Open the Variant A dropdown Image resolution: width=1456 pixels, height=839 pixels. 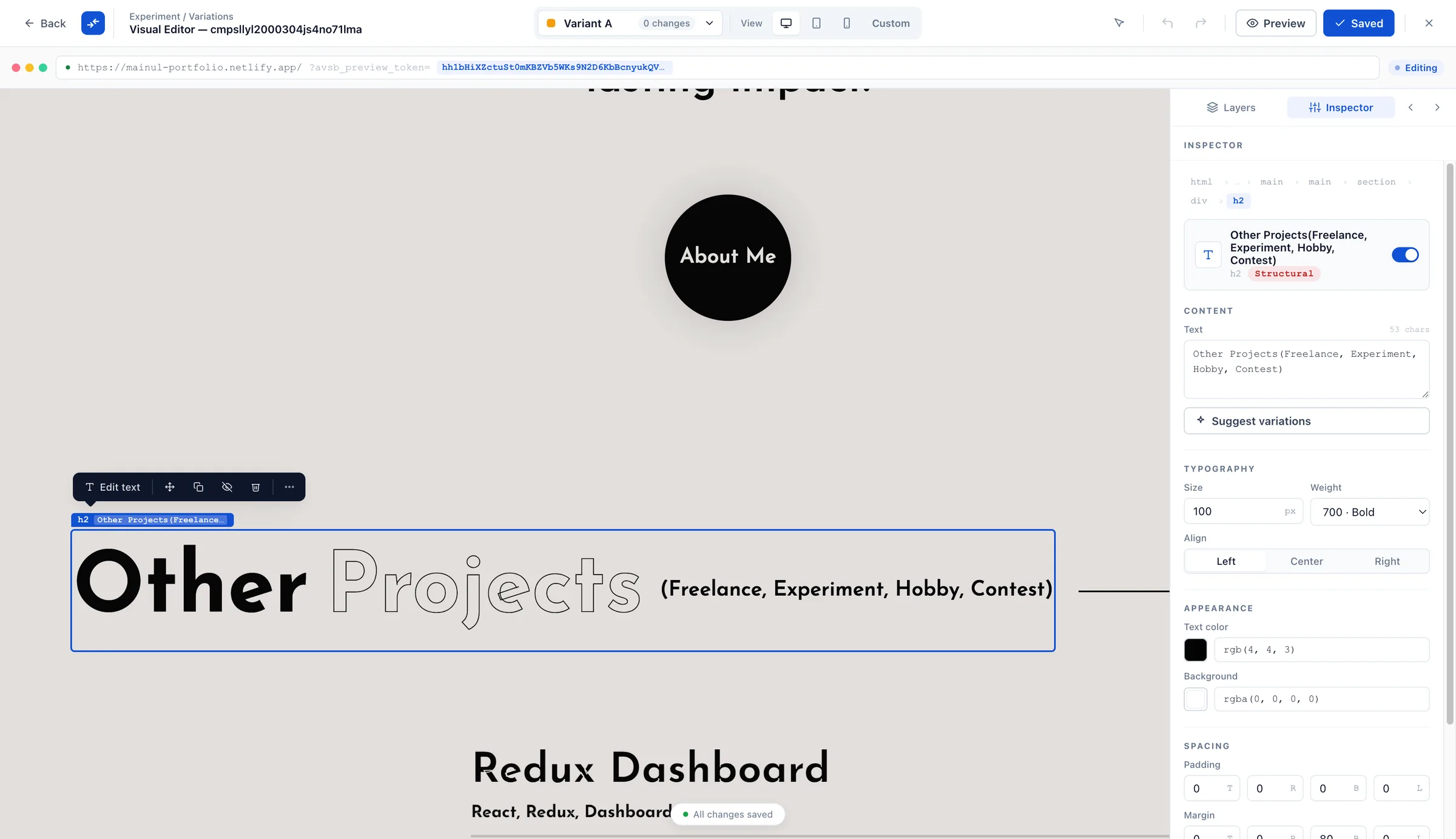(x=630, y=23)
